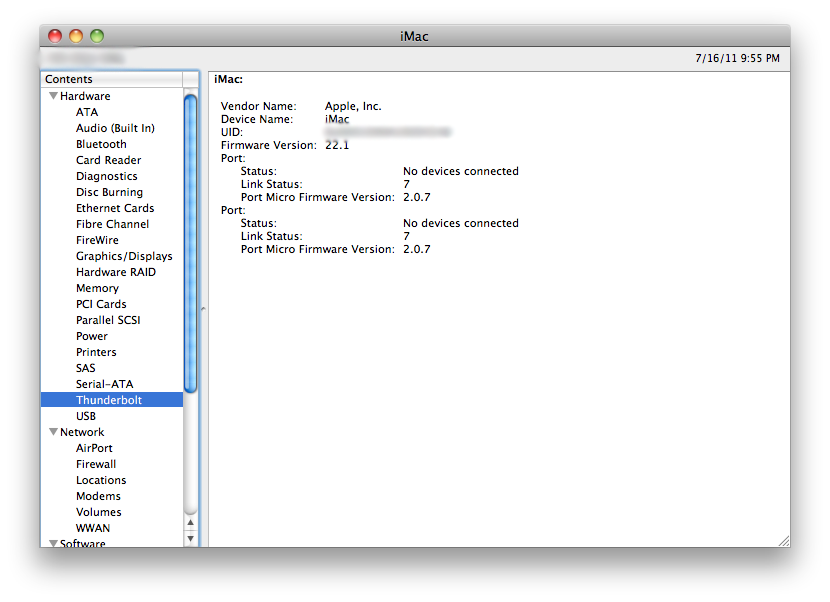
Task: Open PCI Cards item
Action: pyautogui.click(x=101, y=304)
